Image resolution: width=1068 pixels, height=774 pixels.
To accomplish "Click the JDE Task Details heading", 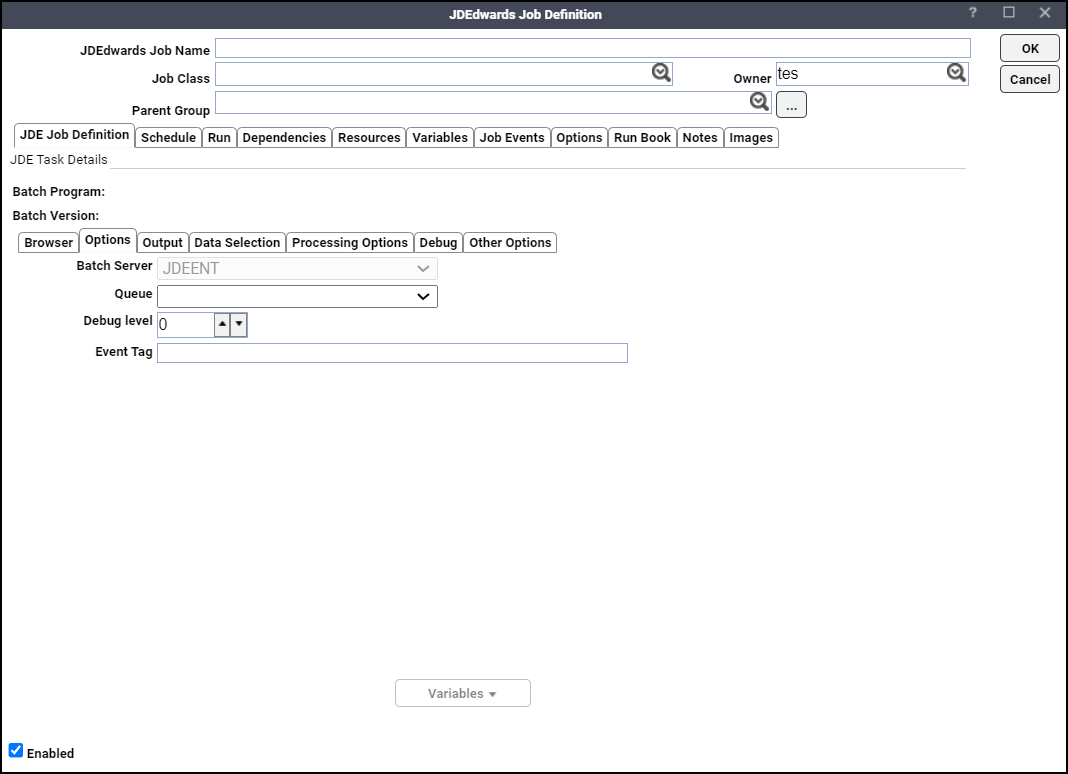I will click(x=59, y=159).
